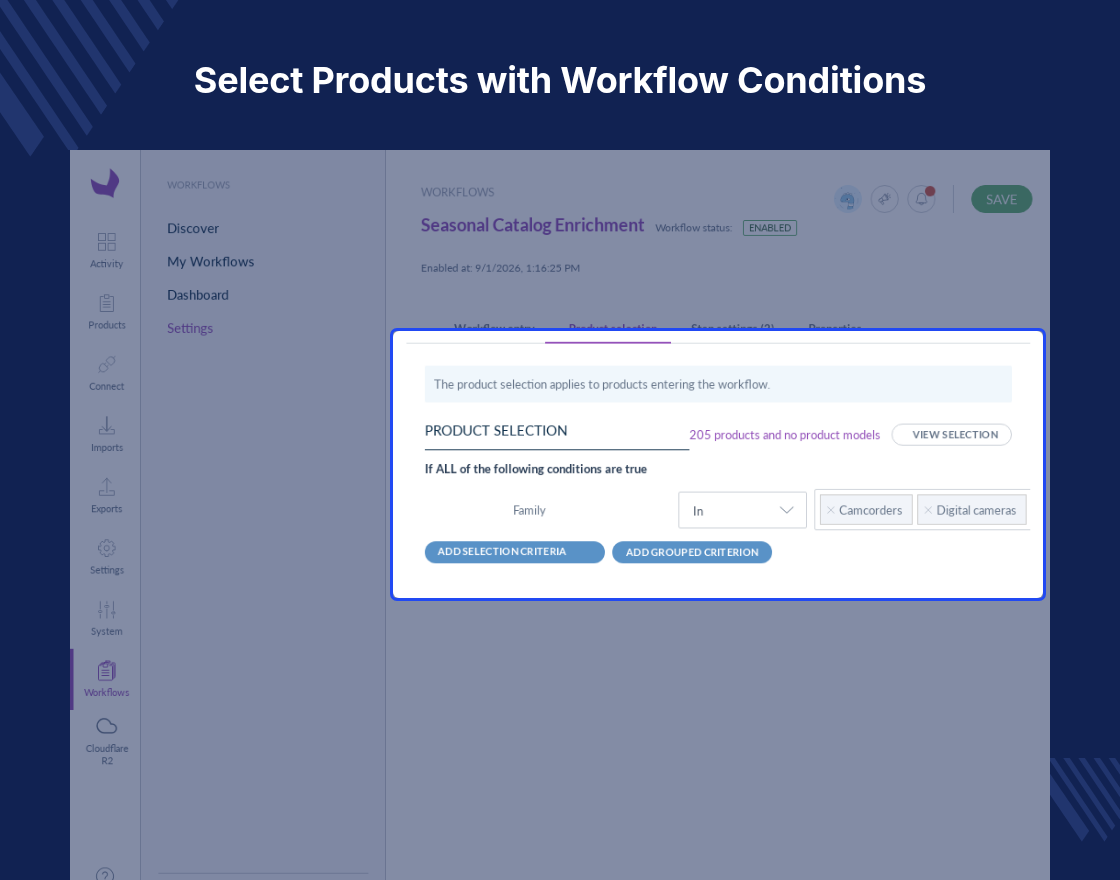This screenshot has width=1120, height=880.
Task: Click Add Grouped Criterion button
Action: [x=692, y=552]
